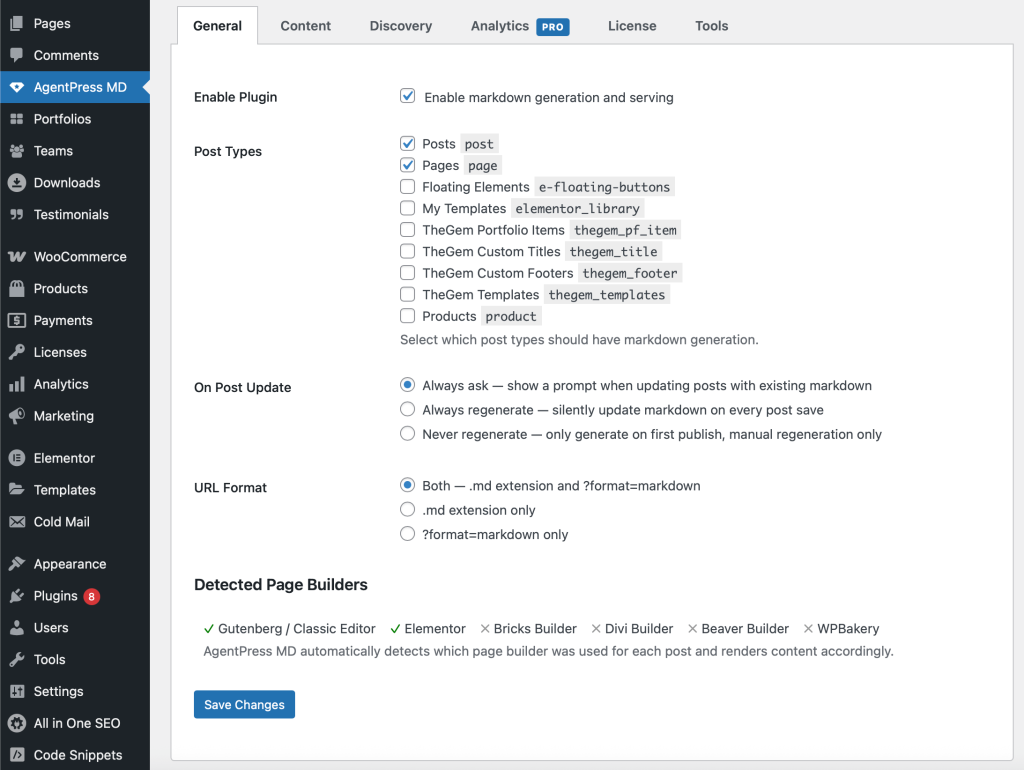The image size is (1024, 770).
Task: Uncheck the Posts post type checkbox
Action: (x=408, y=143)
